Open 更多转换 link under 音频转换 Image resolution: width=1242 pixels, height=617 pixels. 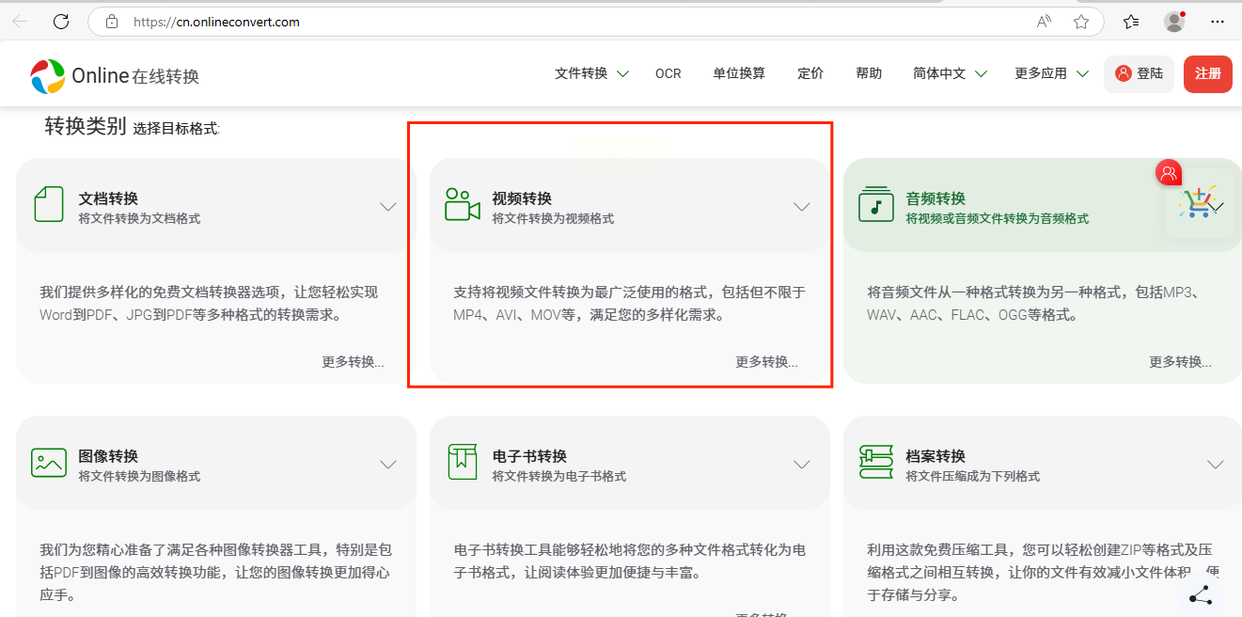click(1179, 362)
